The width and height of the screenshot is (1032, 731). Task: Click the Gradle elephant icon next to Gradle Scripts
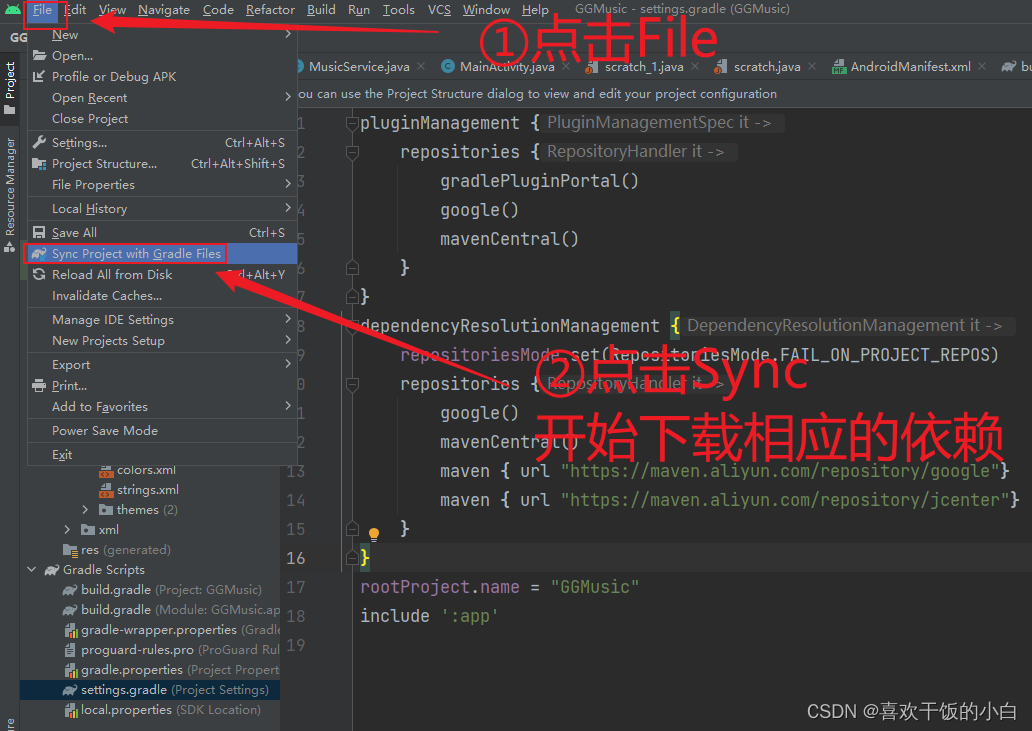tap(52, 569)
